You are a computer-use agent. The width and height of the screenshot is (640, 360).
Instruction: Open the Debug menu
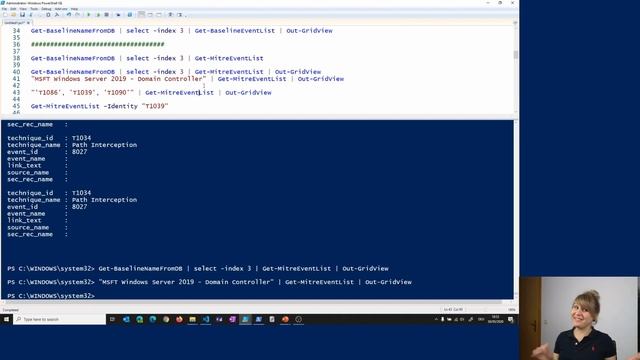47,9
